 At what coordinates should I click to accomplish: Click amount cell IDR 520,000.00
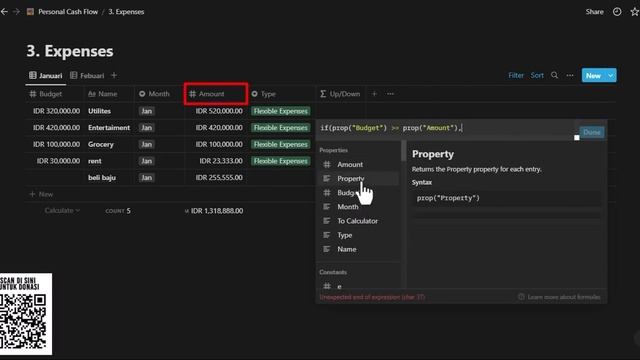(x=219, y=111)
